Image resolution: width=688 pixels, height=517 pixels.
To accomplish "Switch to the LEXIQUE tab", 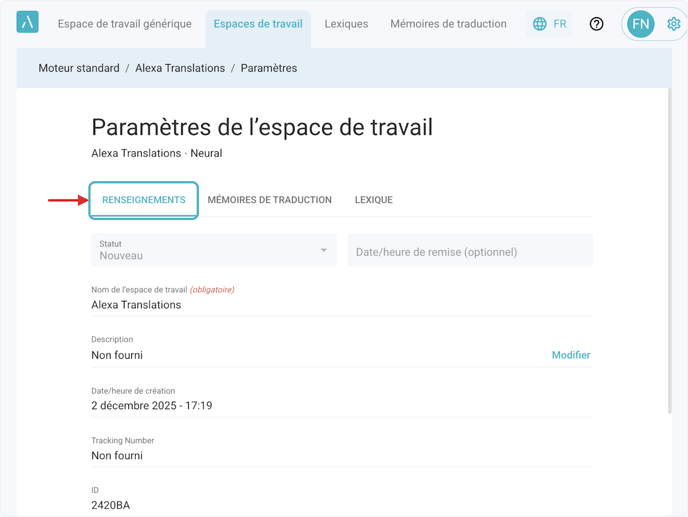I will coord(373,200).
